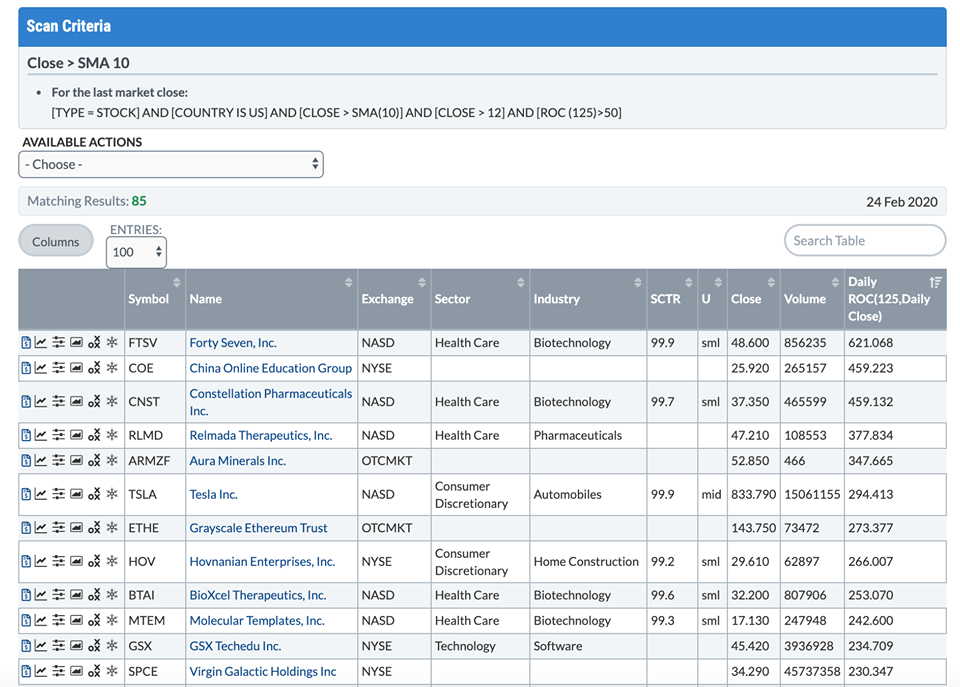Launch the sliders chart icon in the BTAI row
This screenshot has height=687, width=960.
(58, 595)
